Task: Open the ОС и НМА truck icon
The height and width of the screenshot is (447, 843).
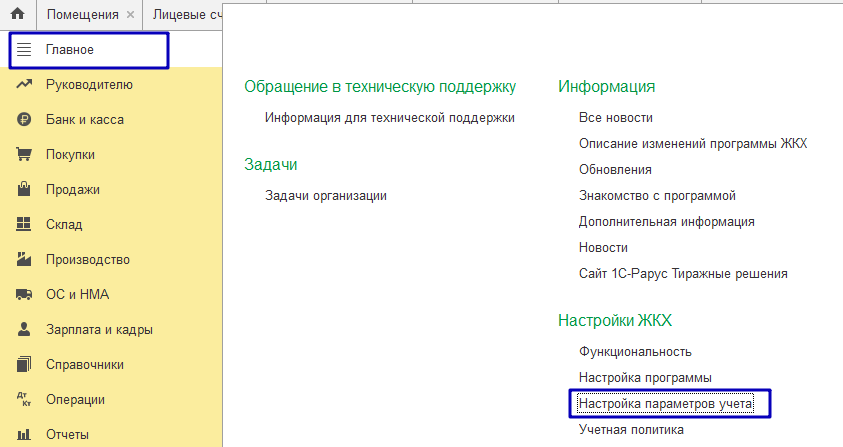Action: tap(24, 294)
